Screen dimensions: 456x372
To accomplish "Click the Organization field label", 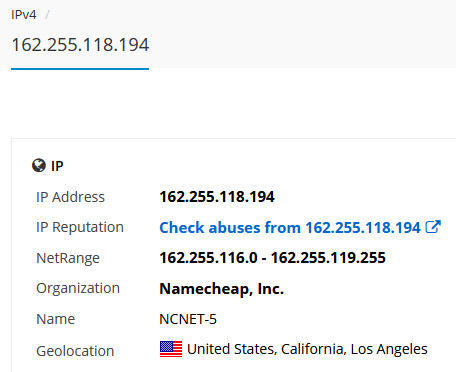I will pyautogui.click(x=78, y=288).
